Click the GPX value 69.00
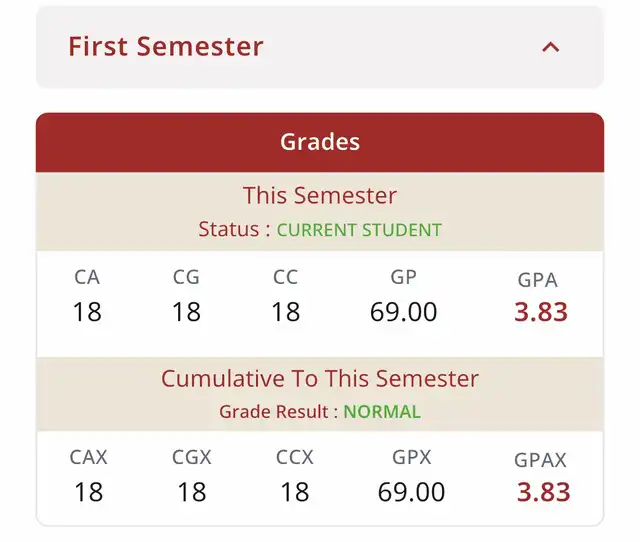 pyautogui.click(x=411, y=492)
